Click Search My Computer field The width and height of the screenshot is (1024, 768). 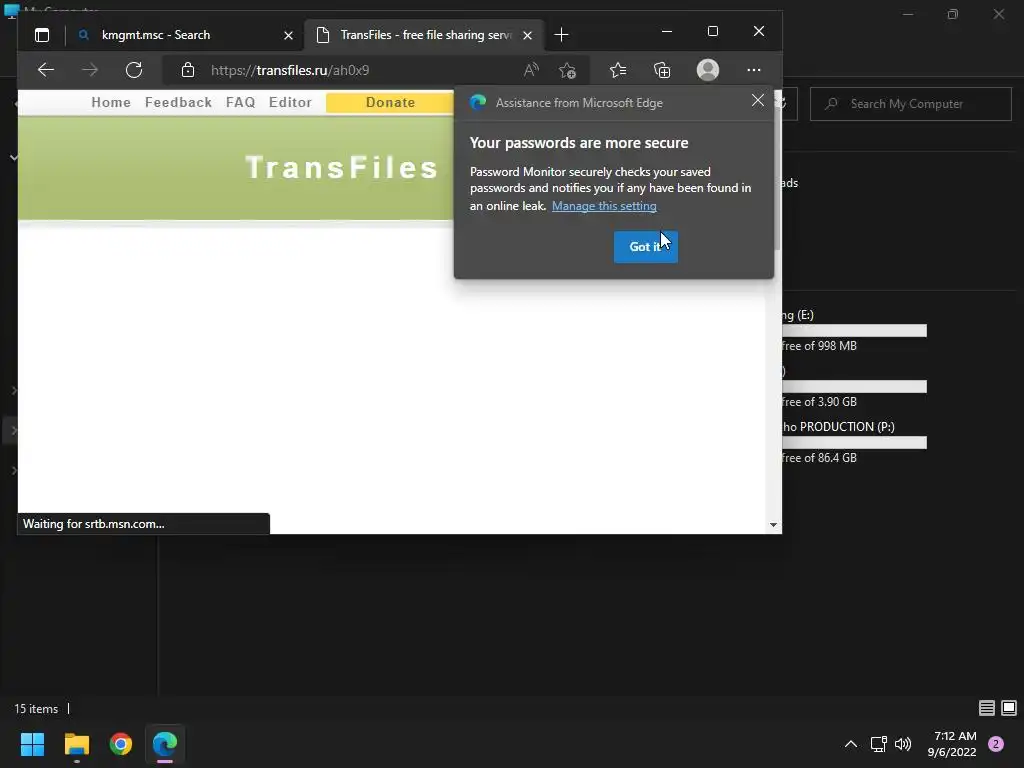[910, 104]
